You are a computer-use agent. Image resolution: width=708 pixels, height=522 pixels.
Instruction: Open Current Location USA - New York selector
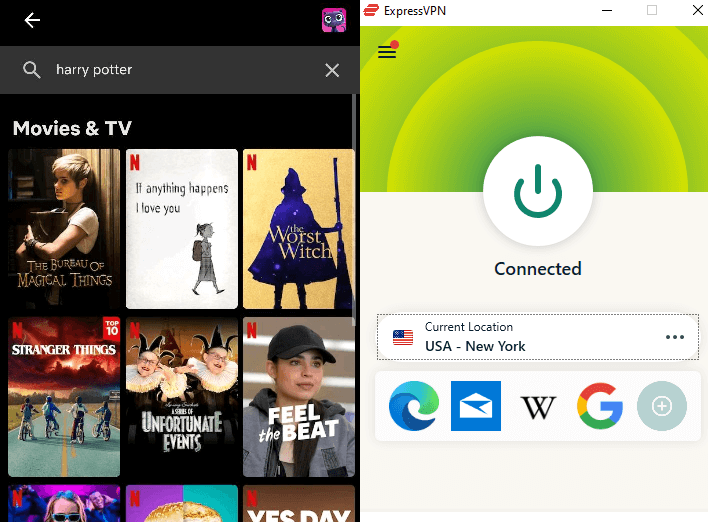point(538,337)
